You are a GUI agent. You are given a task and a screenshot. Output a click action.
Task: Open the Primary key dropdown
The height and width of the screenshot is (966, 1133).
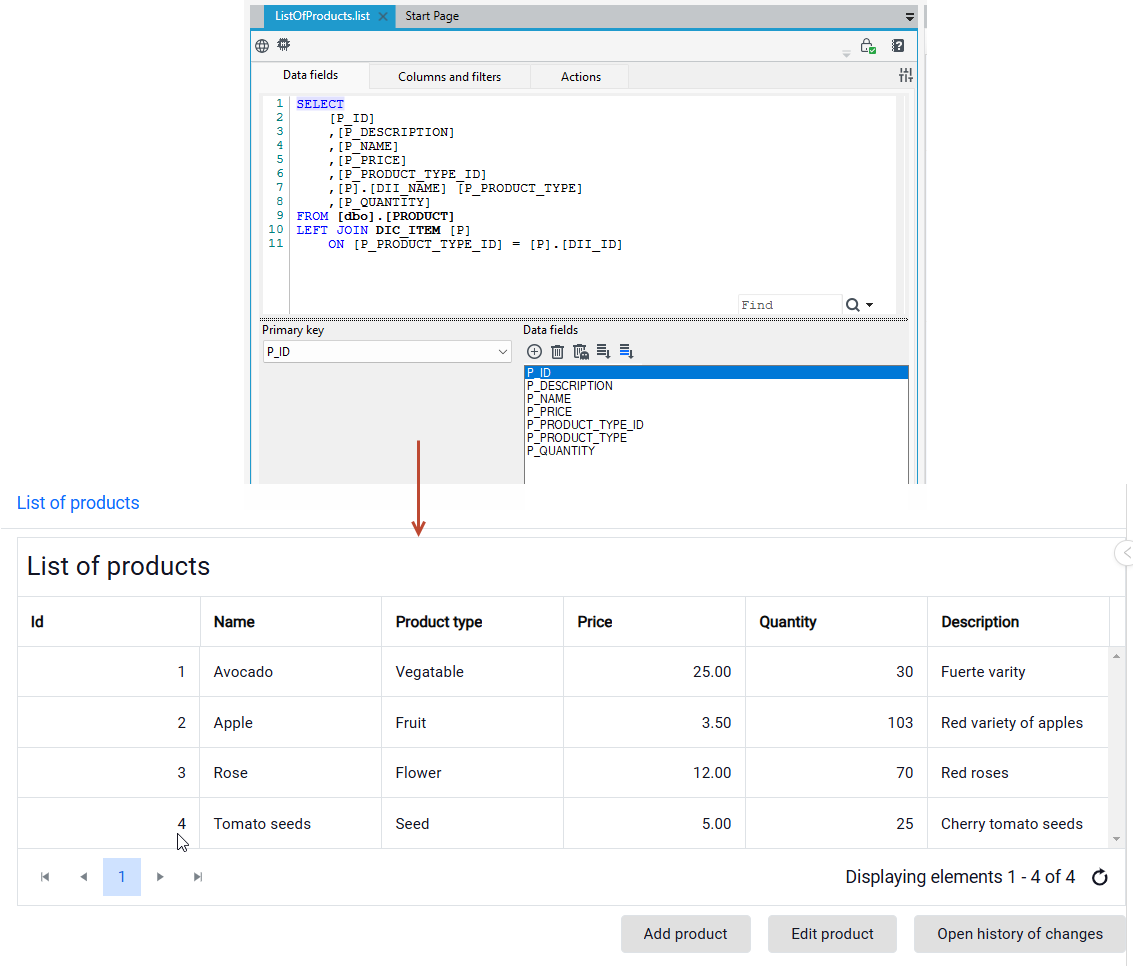[x=387, y=352]
